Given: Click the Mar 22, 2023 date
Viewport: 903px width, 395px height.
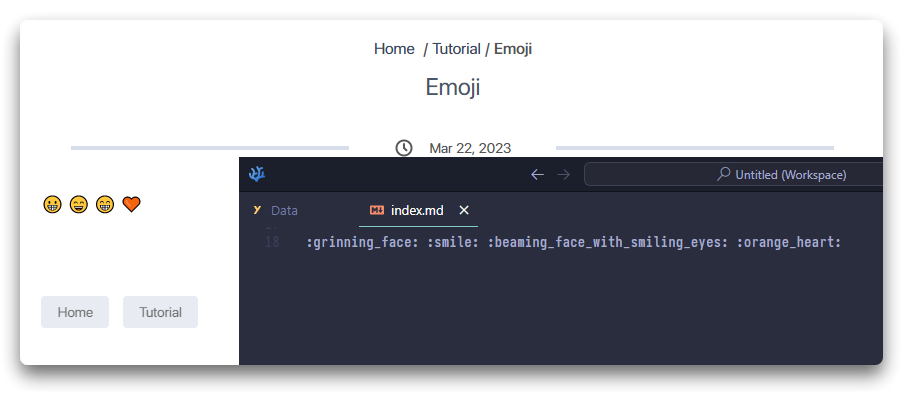Looking at the screenshot, I should pyautogui.click(x=470, y=149).
